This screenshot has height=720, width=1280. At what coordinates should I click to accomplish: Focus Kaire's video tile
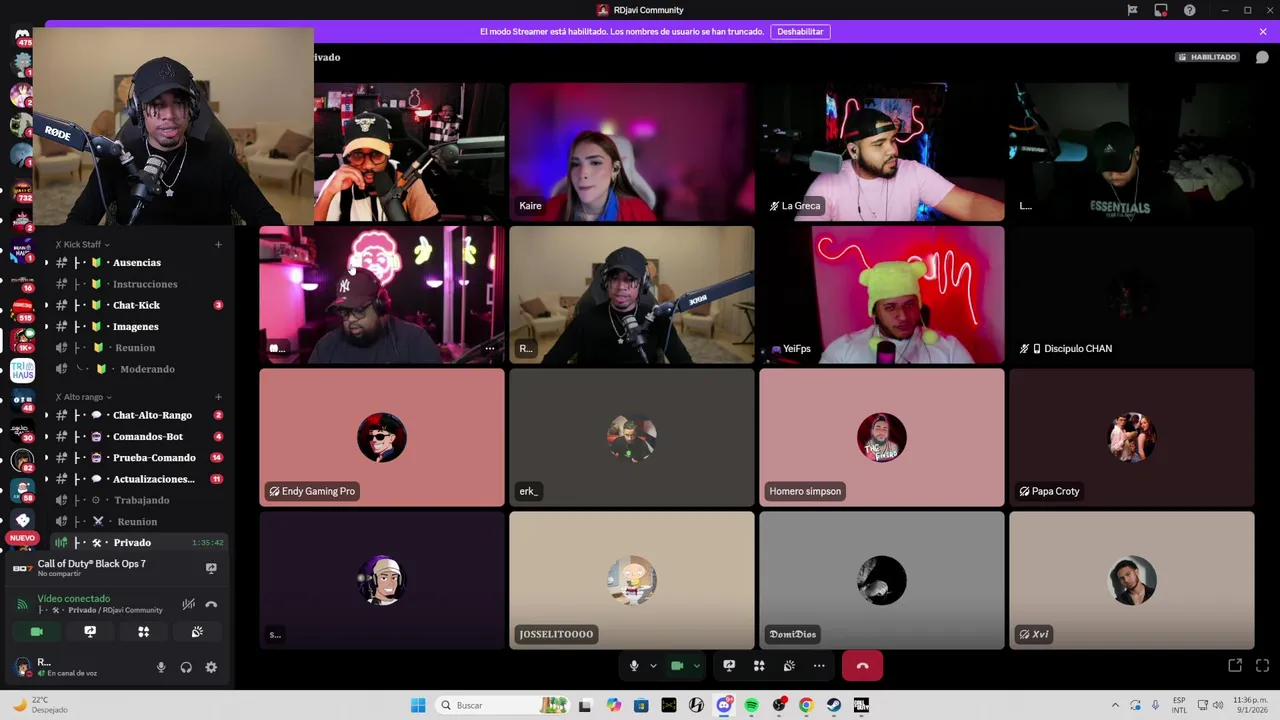(x=632, y=152)
